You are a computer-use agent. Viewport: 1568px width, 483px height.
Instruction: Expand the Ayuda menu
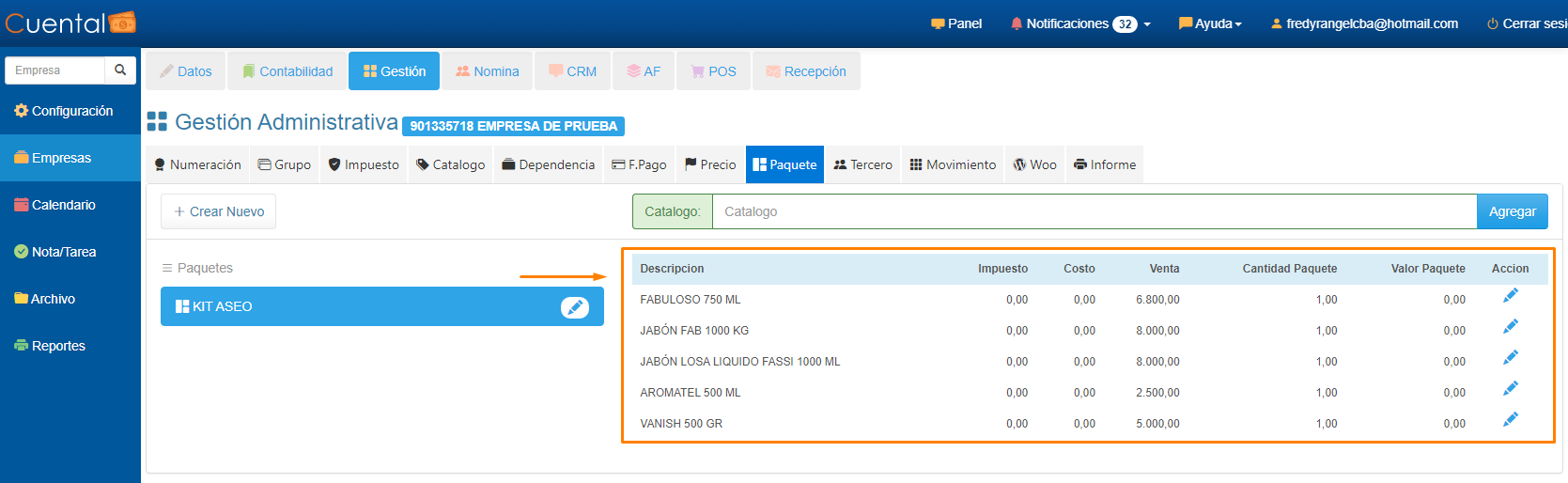(x=1210, y=23)
